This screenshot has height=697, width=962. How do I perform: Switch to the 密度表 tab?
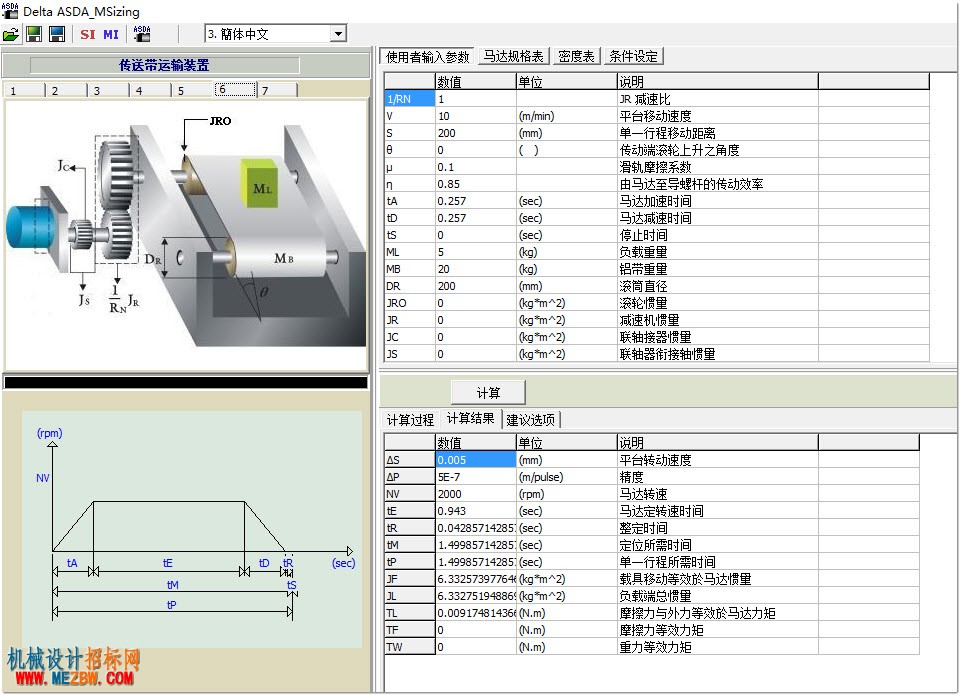point(576,56)
